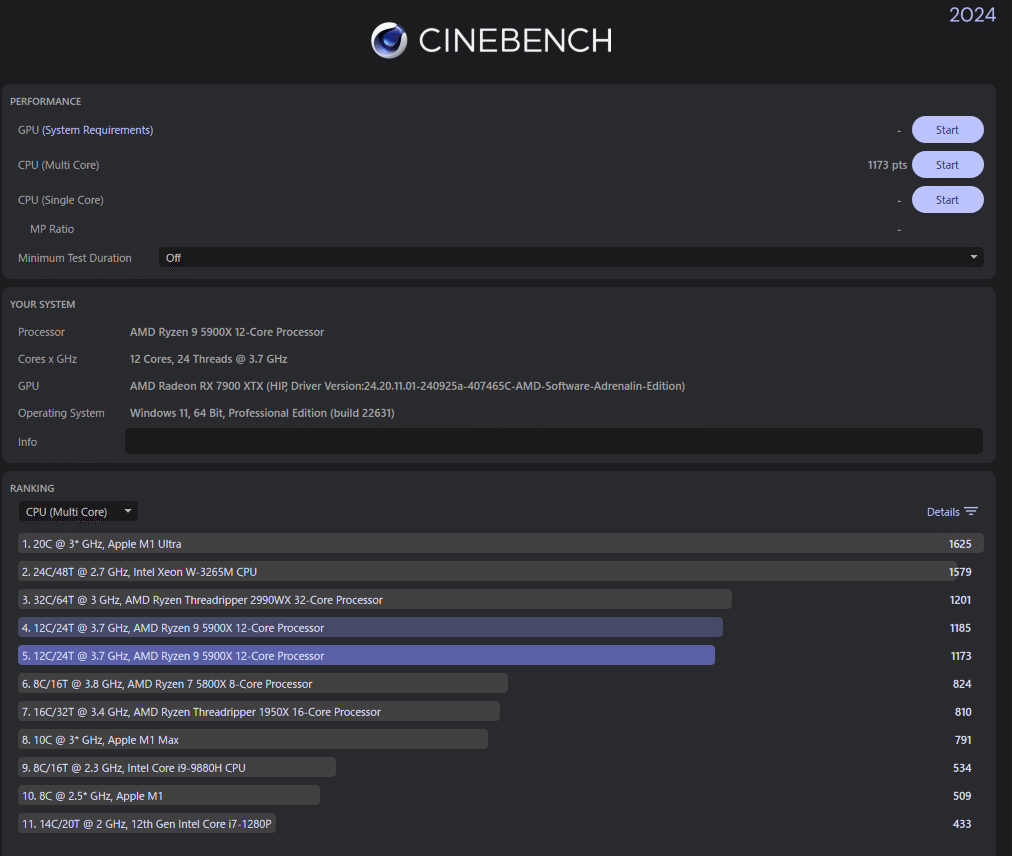Click the Details filter lines icon
Image resolution: width=1012 pixels, height=856 pixels.
tap(971, 512)
